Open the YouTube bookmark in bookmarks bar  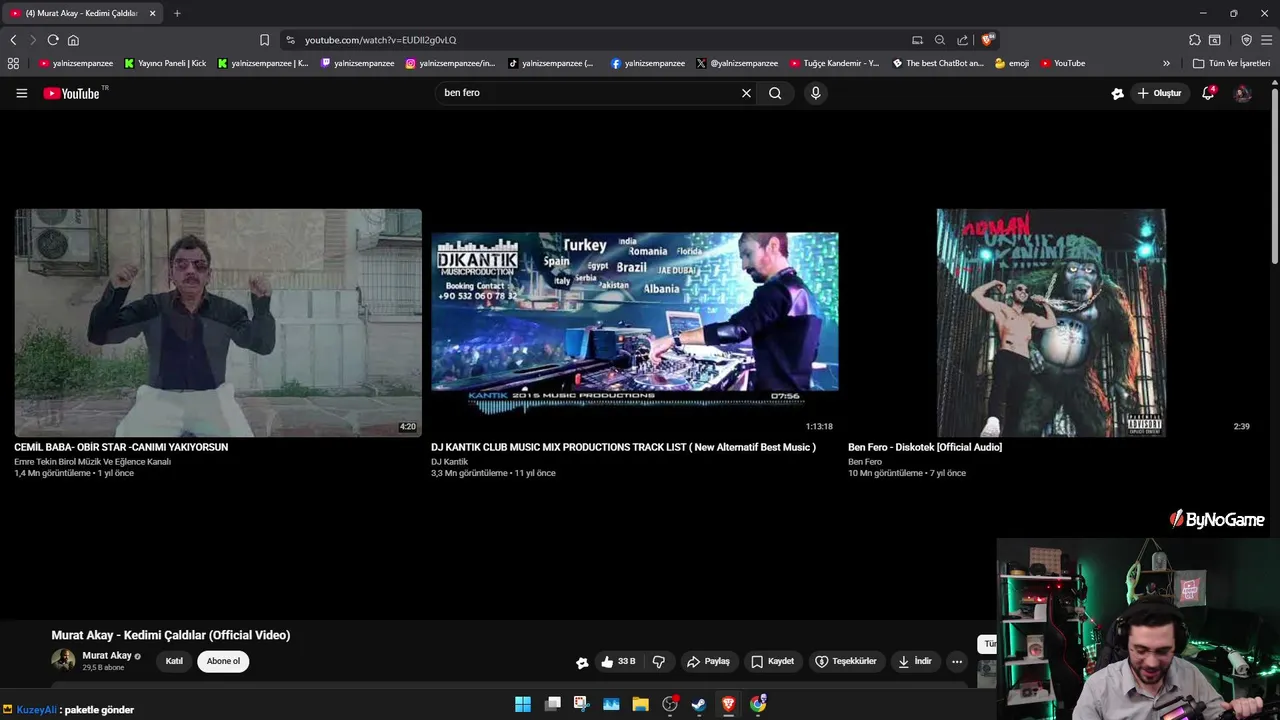click(1062, 63)
